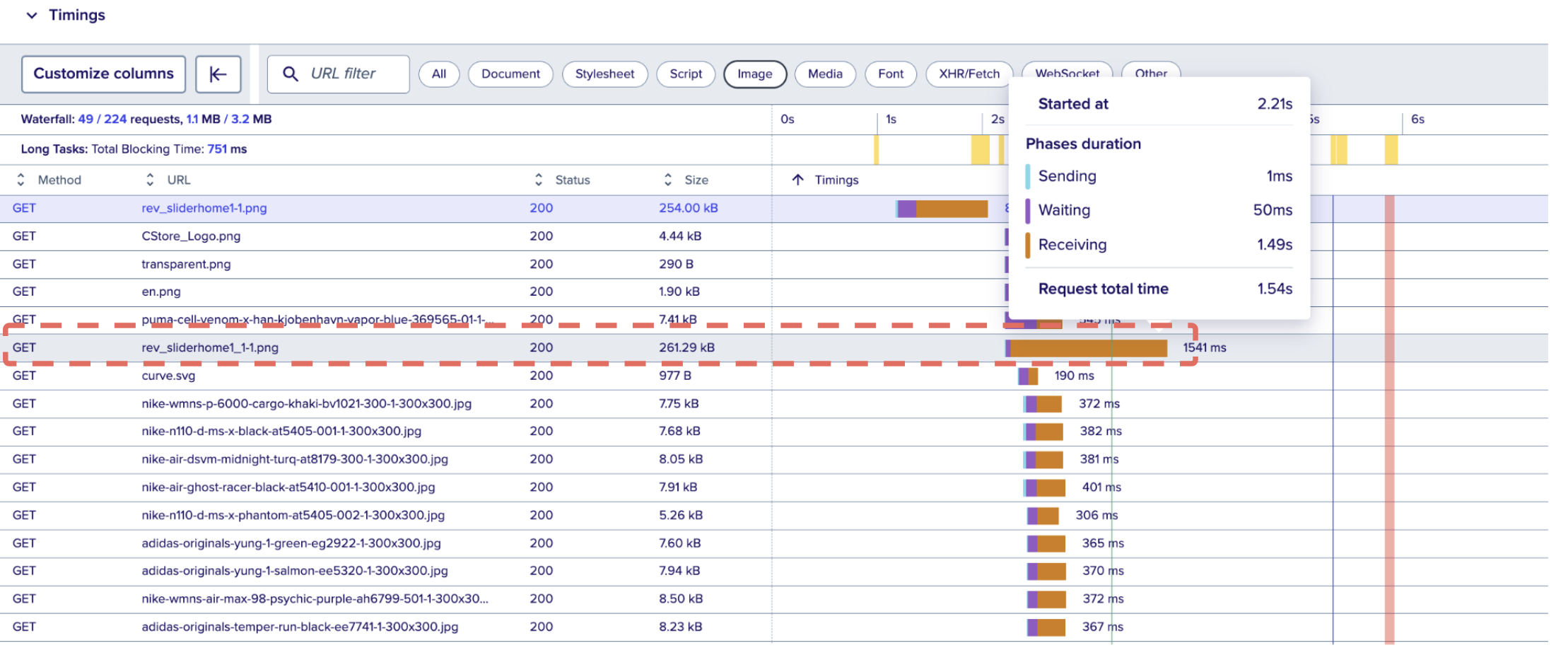Click the 401 ms timing bar

(1044, 487)
